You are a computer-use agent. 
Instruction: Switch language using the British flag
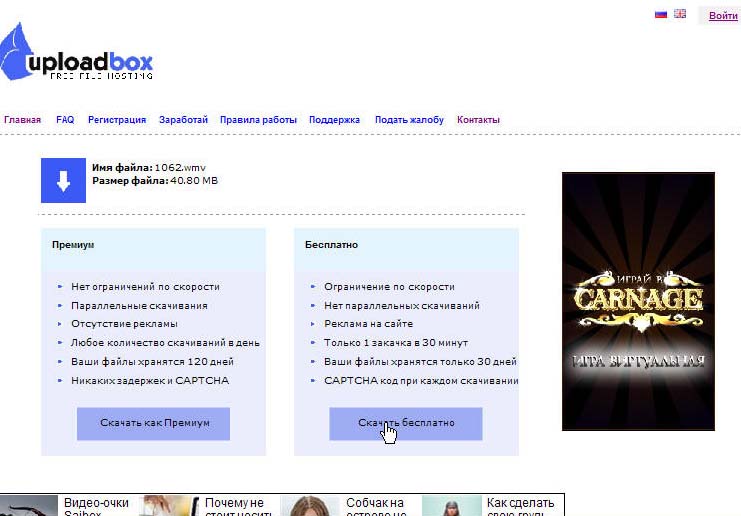(x=680, y=15)
